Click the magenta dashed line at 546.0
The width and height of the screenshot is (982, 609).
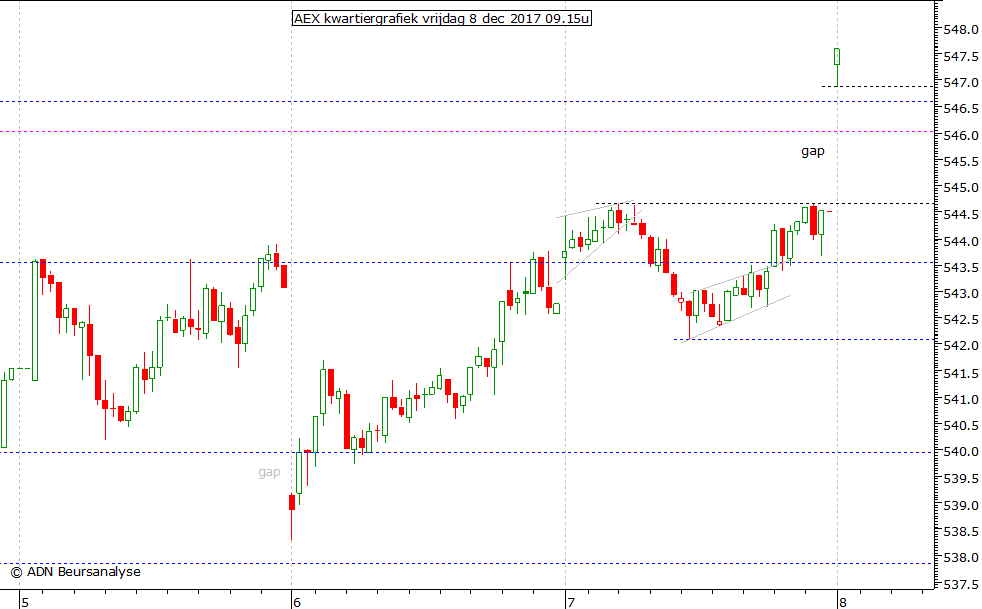pos(467,132)
